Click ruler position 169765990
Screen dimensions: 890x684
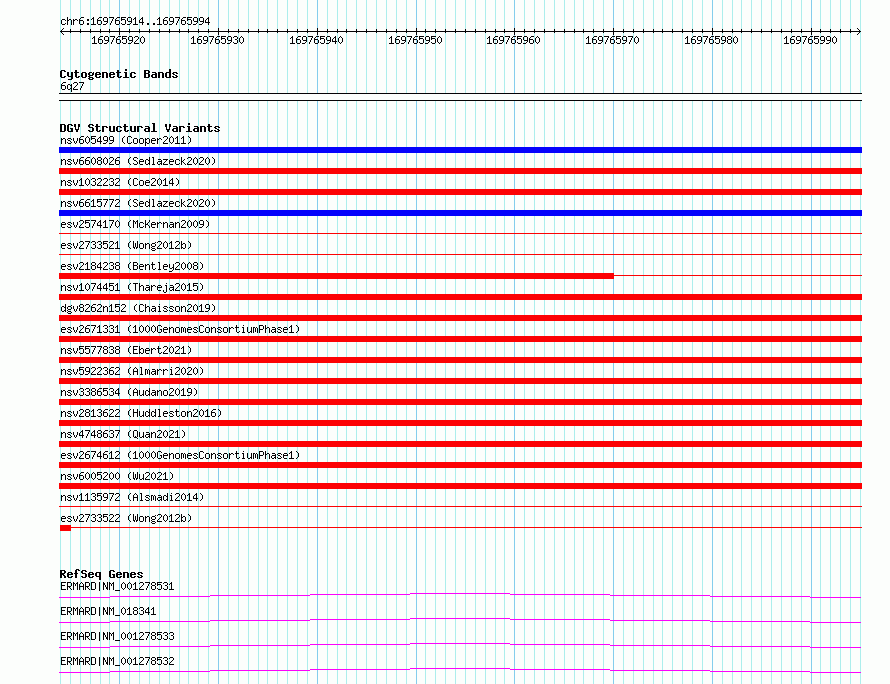810,40
